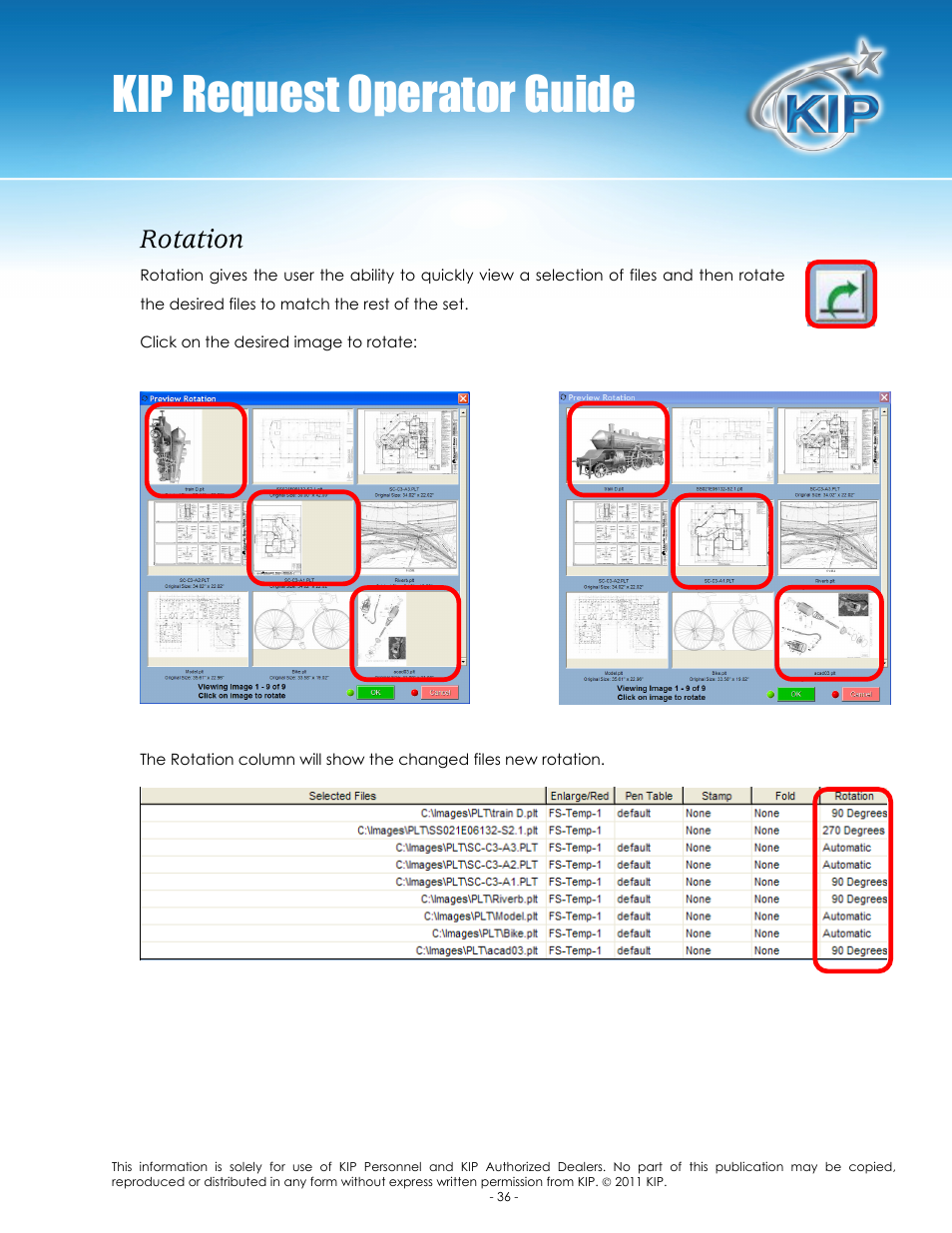Click the rotated landscape acad03.plt thumbnail

829,630
